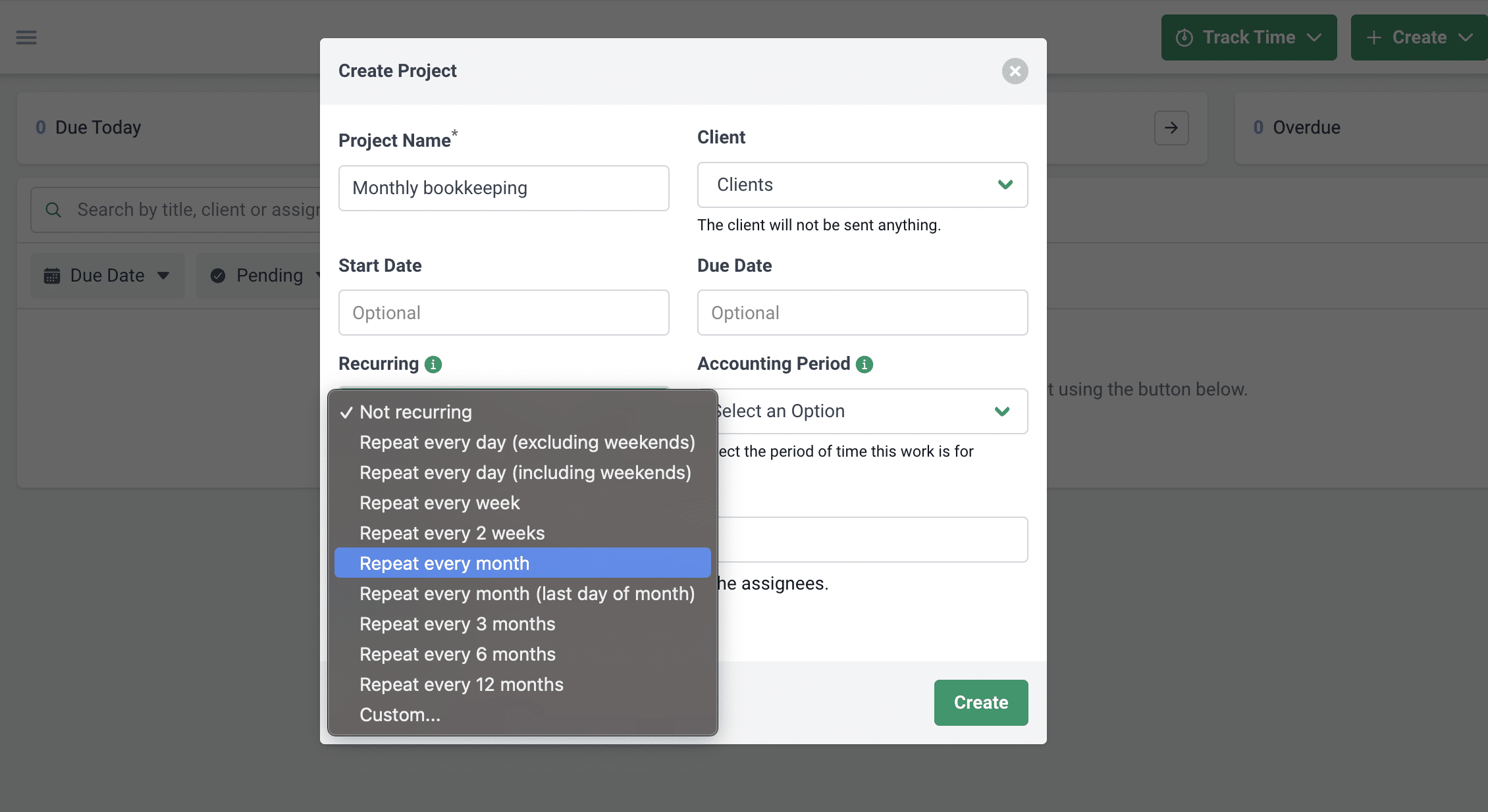Screen dimensions: 1488x812
Task: Open the Due Date filter dropdown
Action: [x=107, y=275]
